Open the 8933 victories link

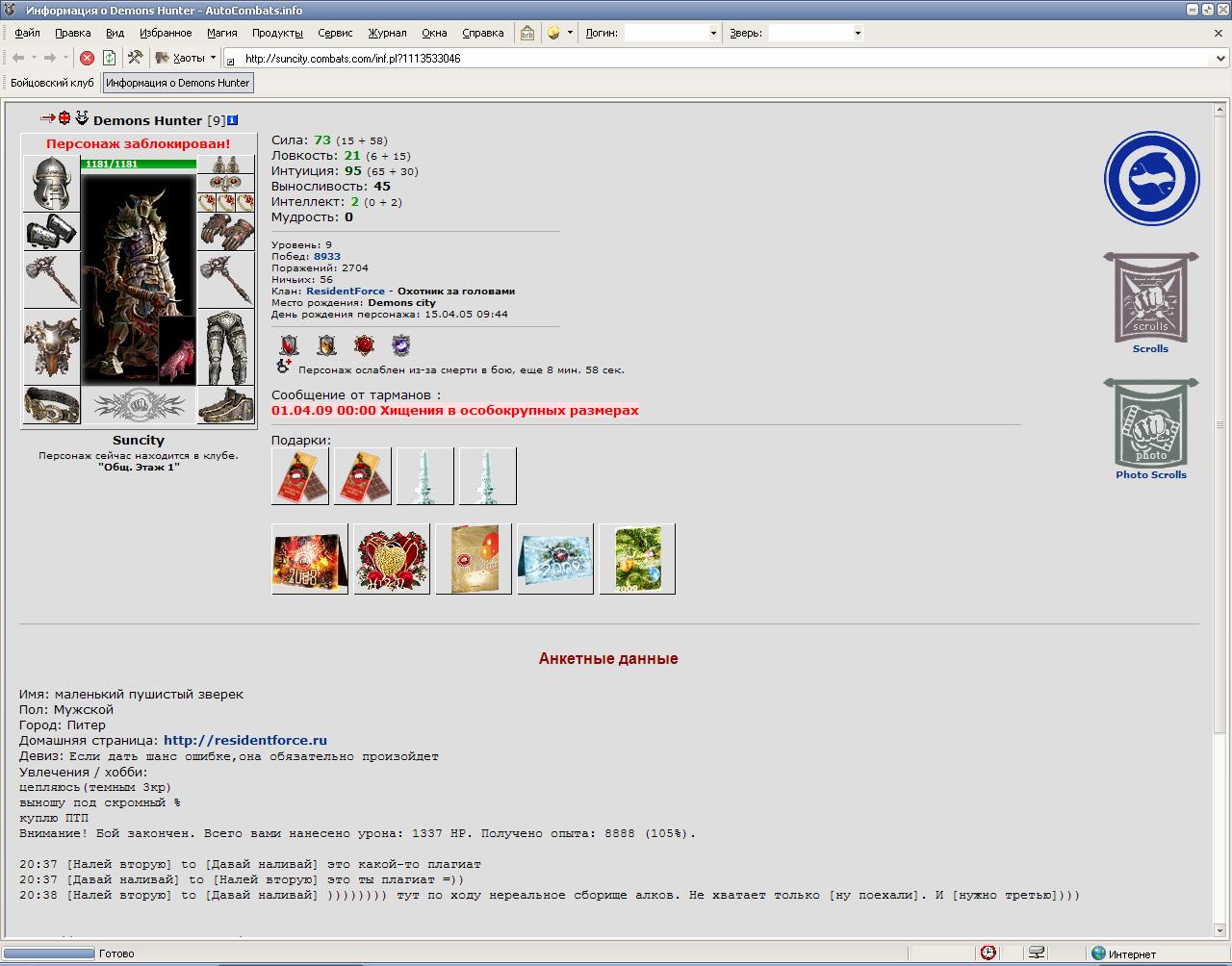click(327, 256)
